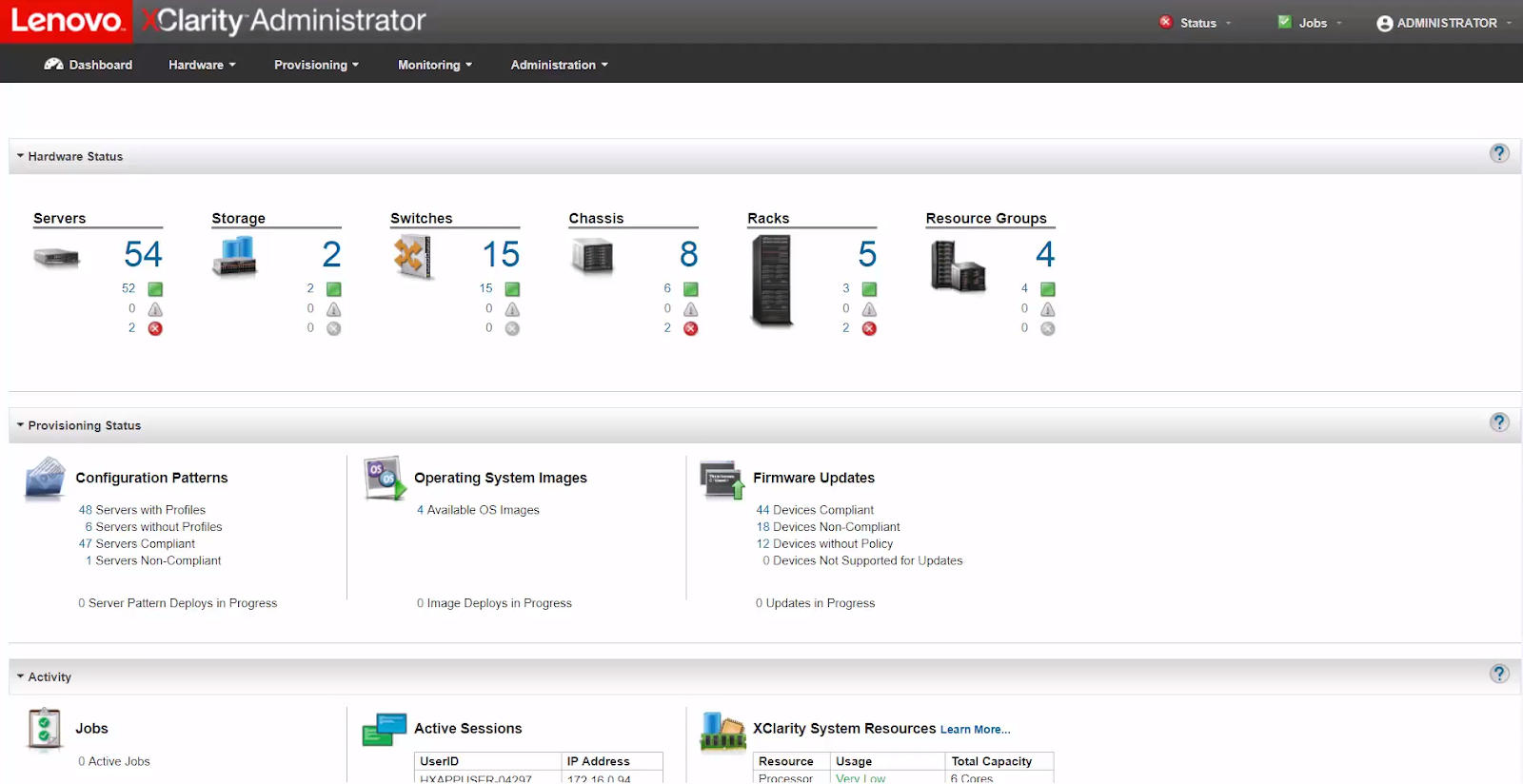
Task: Click the 0 Active Jobs text
Action: pyautogui.click(x=114, y=761)
